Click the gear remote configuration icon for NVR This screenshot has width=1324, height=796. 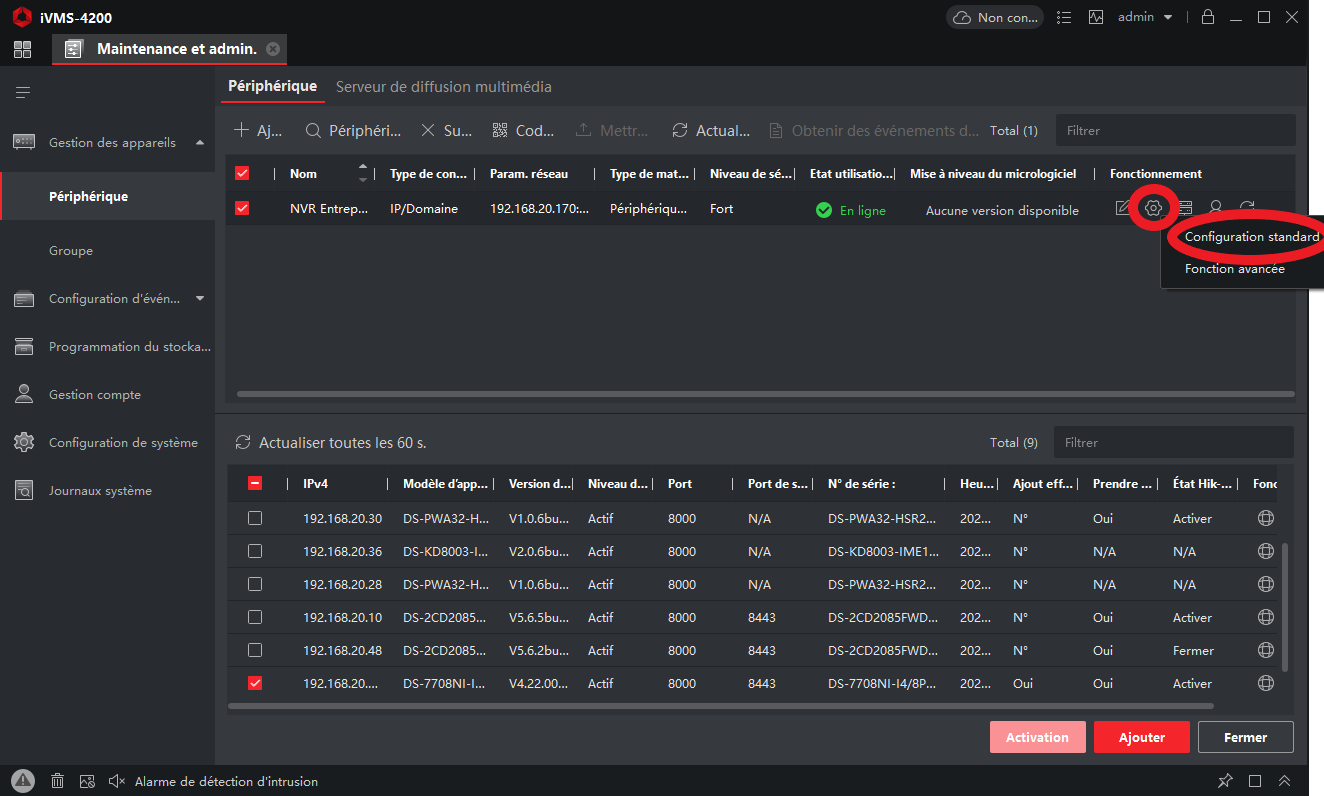(x=1153, y=208)
